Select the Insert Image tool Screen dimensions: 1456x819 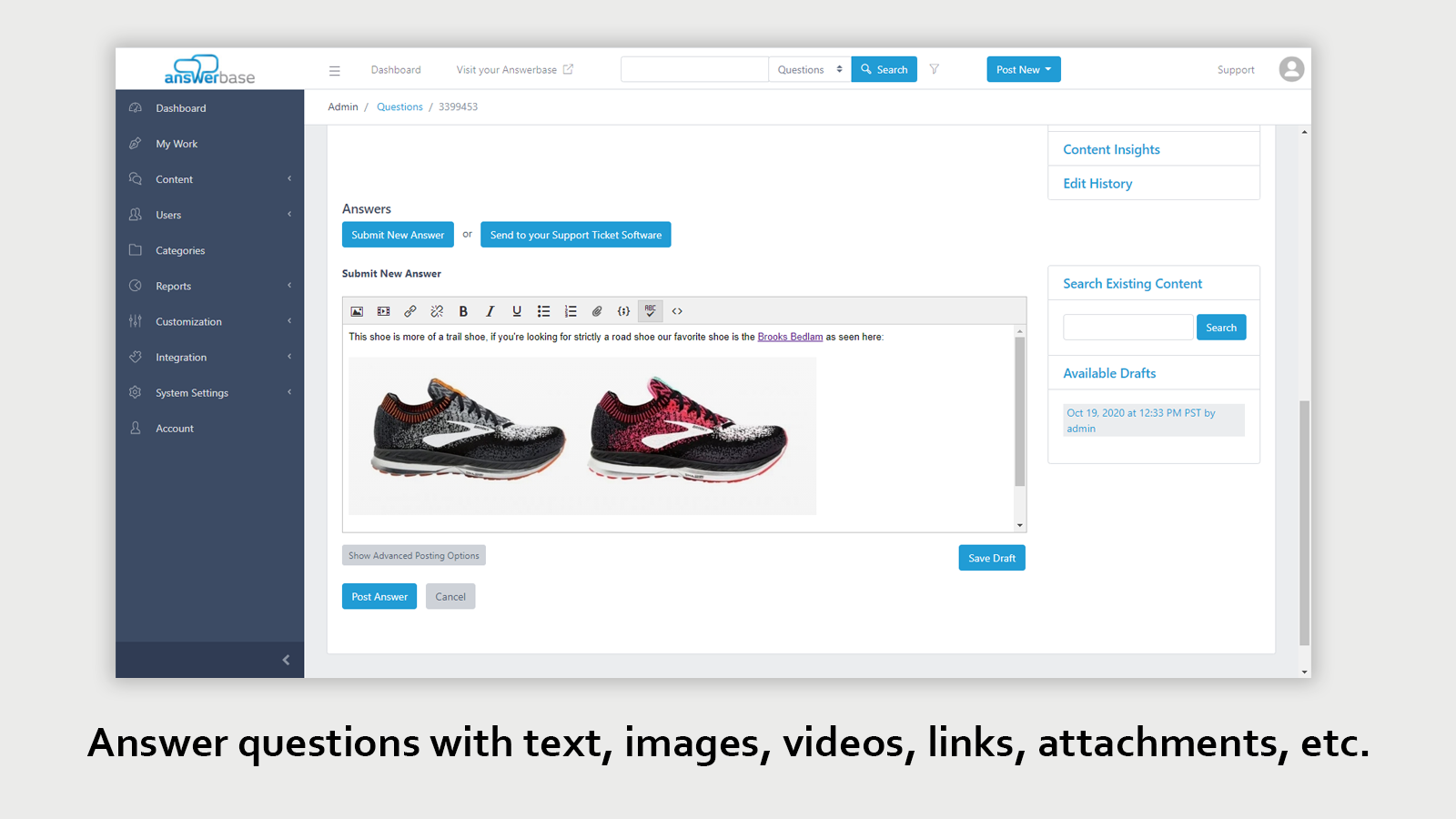pyautogui.click(x=357, y=310)
